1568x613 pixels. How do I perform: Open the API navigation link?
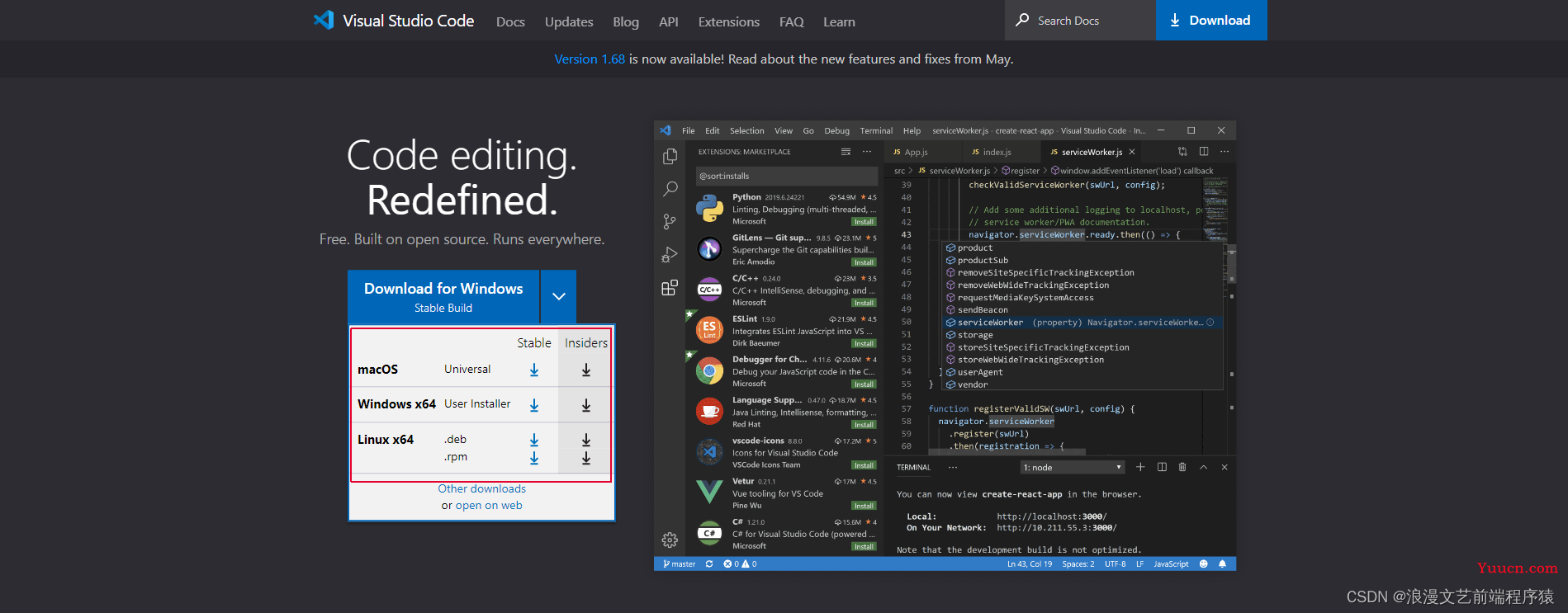[x=669, y=22]
